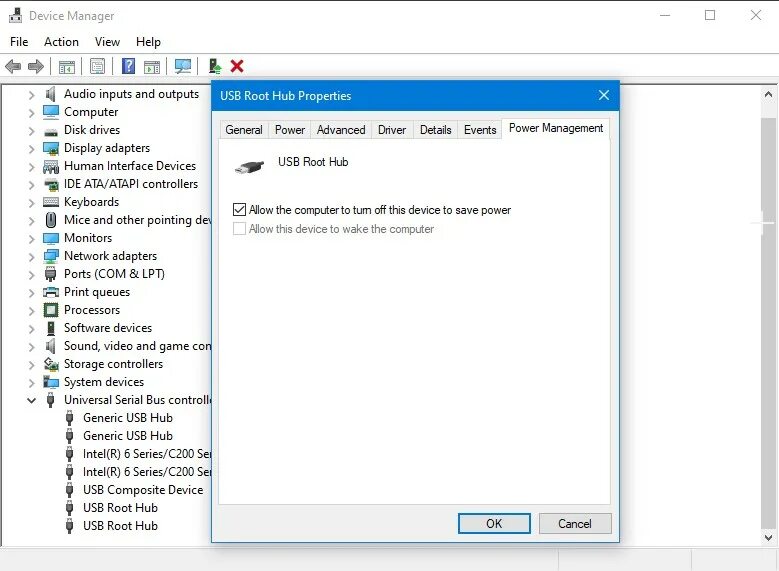Switch to the Details tab
779x571 pixels.
click(436, 130)
